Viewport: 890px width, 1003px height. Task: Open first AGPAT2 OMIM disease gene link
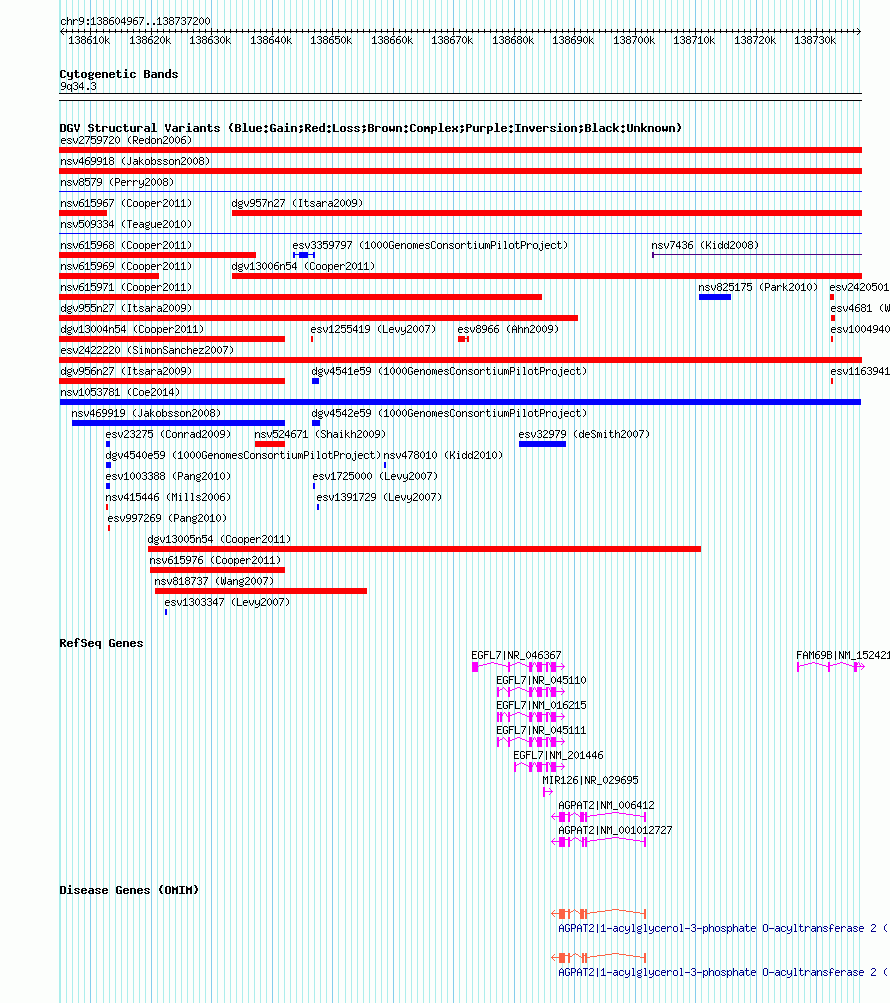pos(723,928)
